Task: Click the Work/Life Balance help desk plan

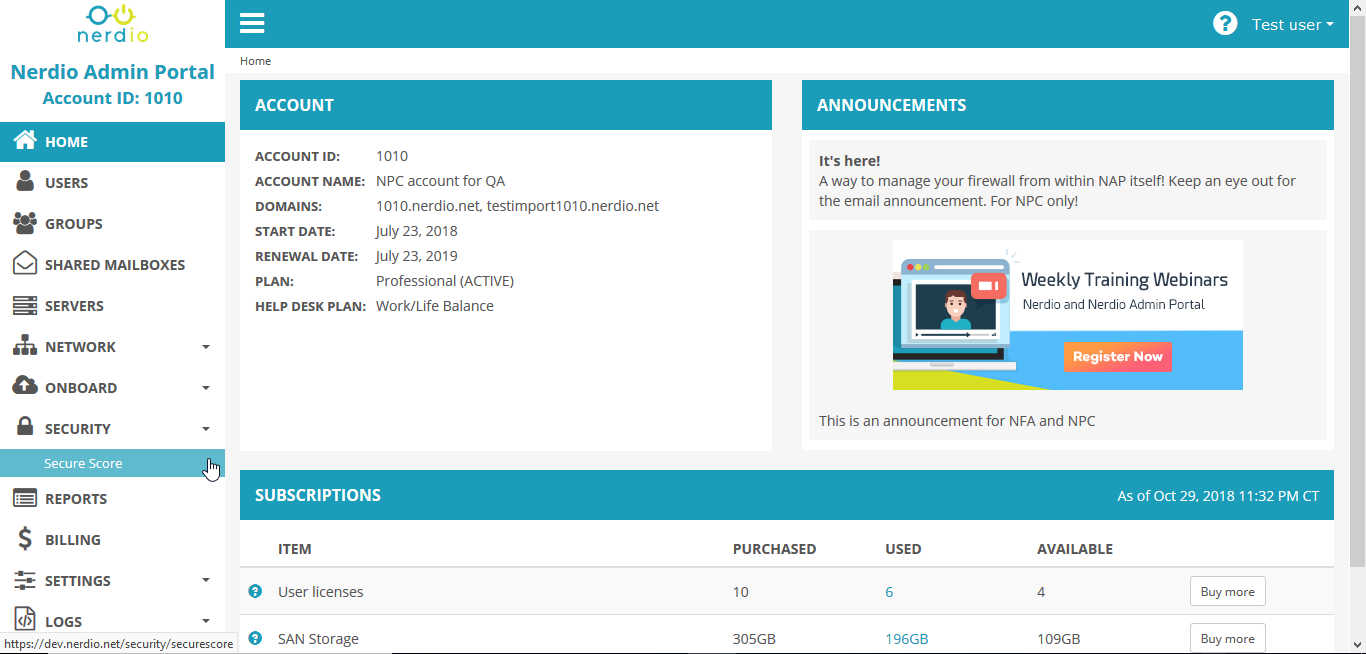Action: coord(435,306)
